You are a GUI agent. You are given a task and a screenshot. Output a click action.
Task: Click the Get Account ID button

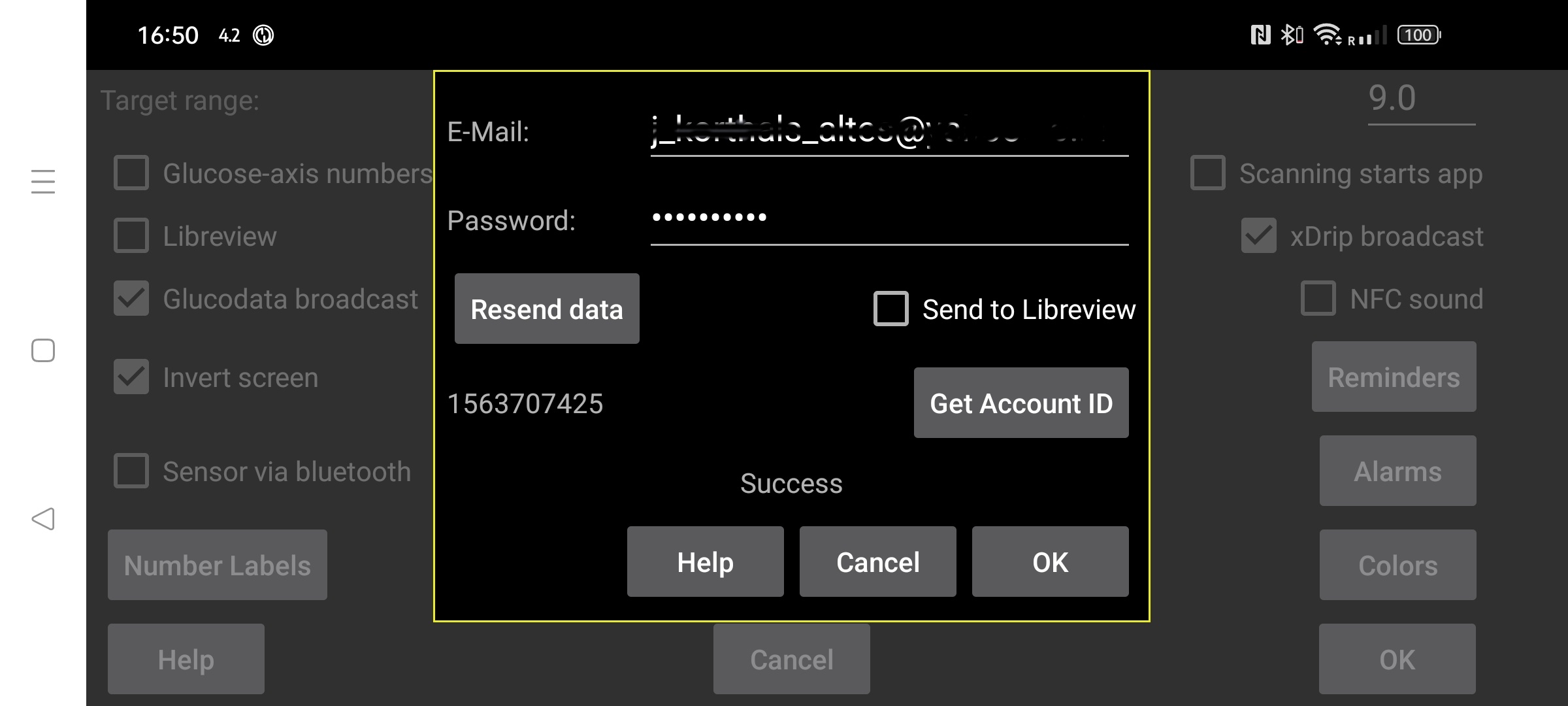(1021, 403)
